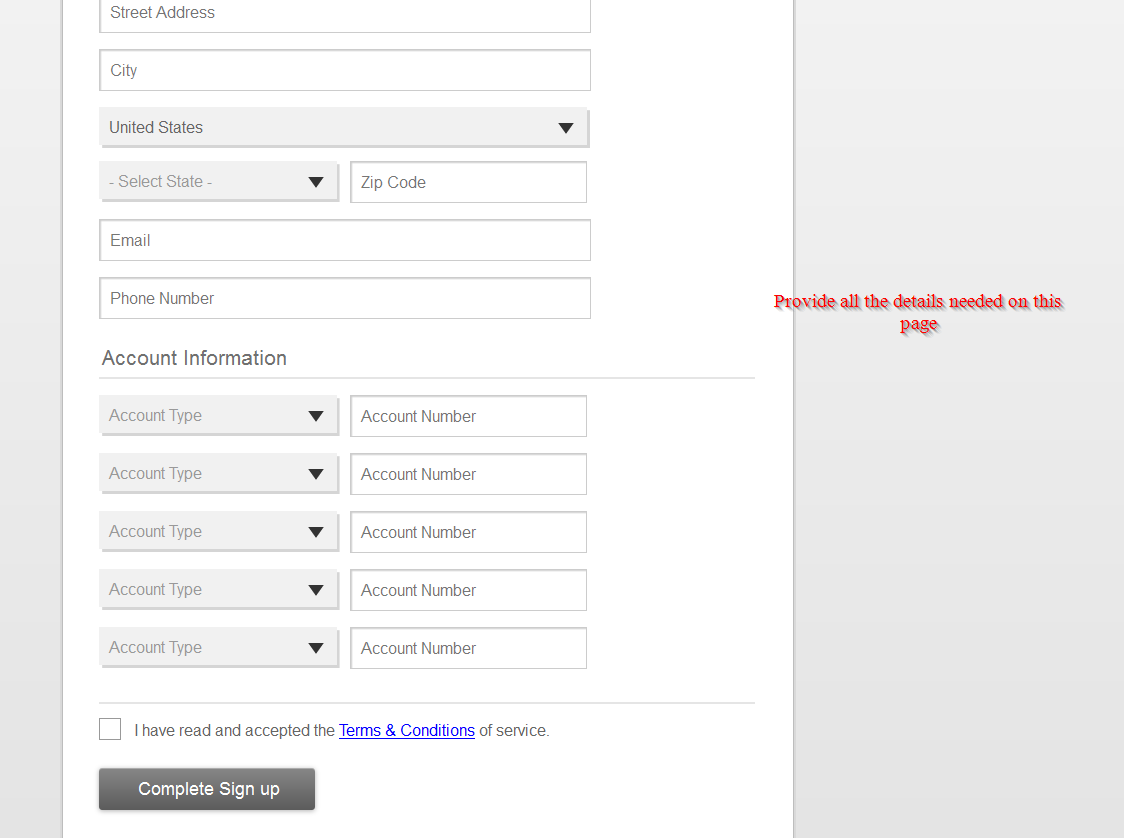This screenshot has width=1124, height=838.
Task: Open the Terms & Conditions link
Action: point(406,730)
